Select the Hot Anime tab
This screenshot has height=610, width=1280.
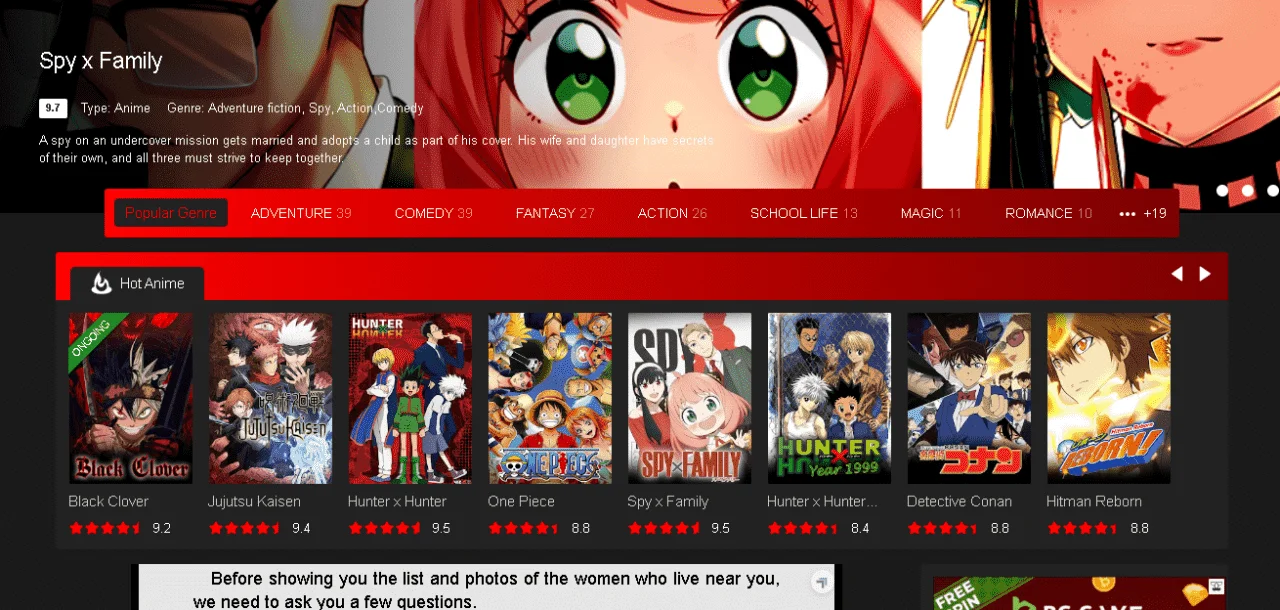coord(137,284)
